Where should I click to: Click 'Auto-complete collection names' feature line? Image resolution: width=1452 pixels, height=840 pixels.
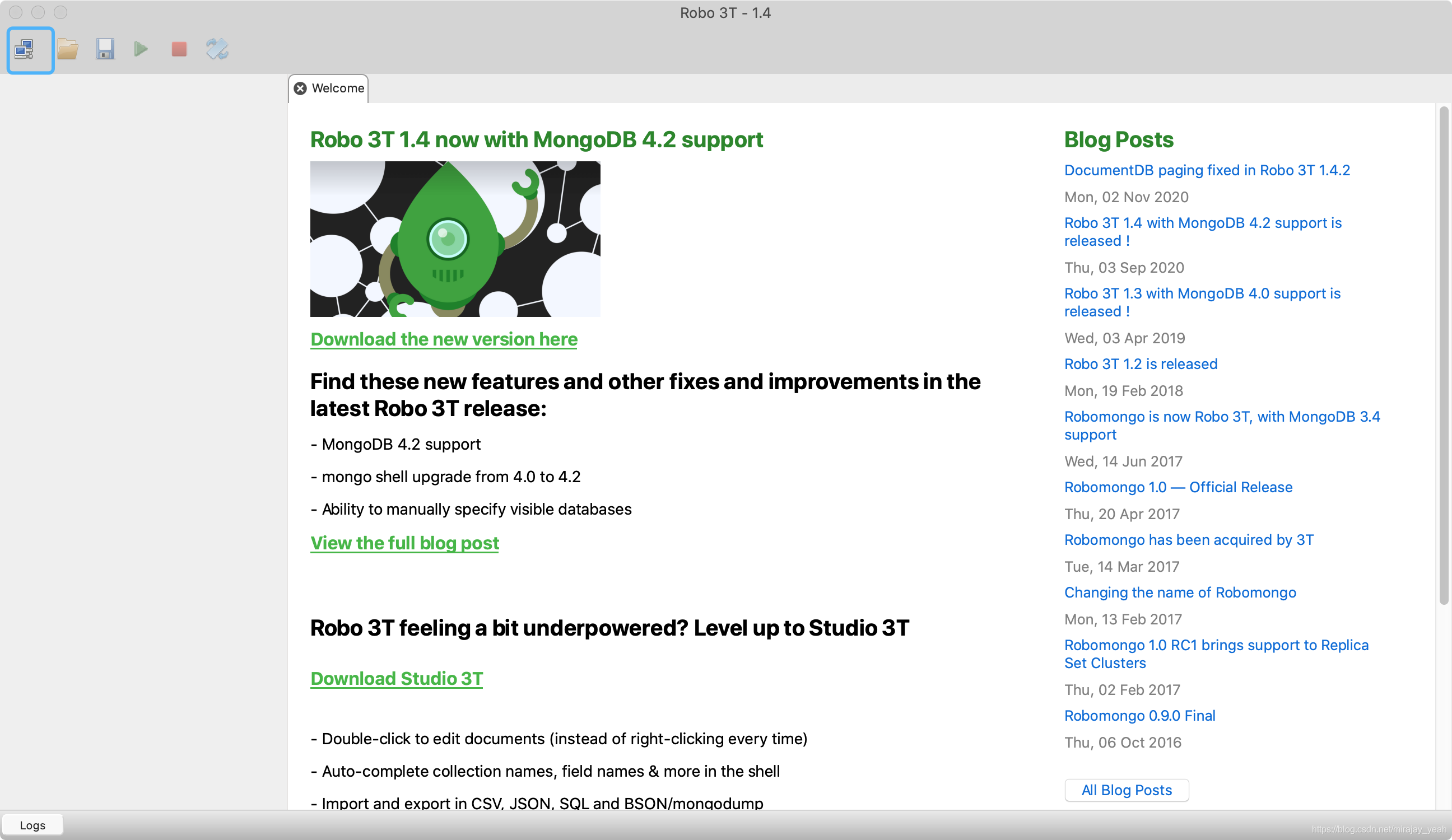(545, 772)
